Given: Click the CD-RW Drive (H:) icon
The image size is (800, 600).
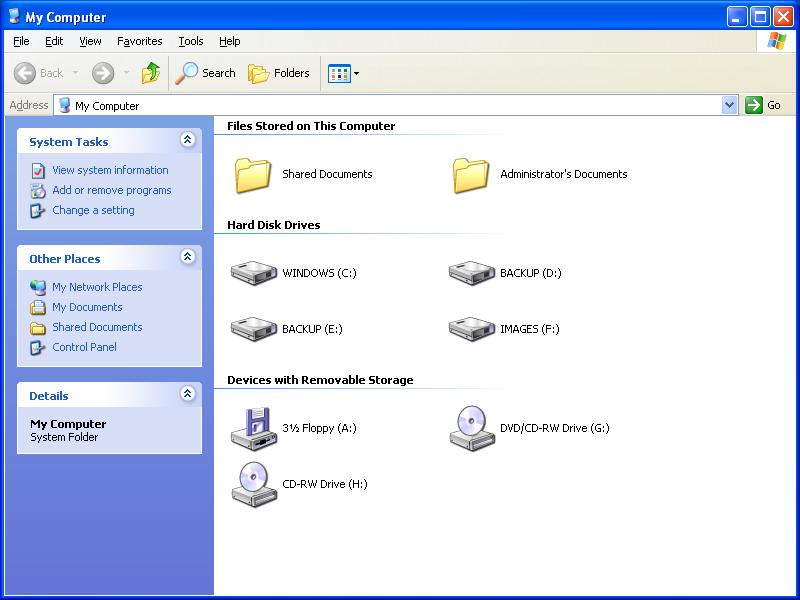Looking at the screenshot, I should [253, 484].
